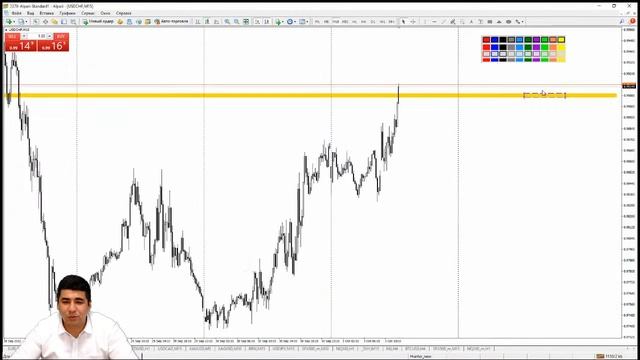640x360 pixels.
Task: Select the crosshair tool
Action: [x=413, y=22]
